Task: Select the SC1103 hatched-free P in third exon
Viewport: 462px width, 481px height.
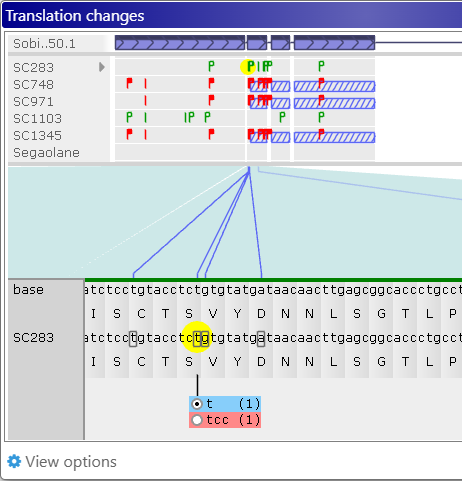Action: [x=282, y=117]
